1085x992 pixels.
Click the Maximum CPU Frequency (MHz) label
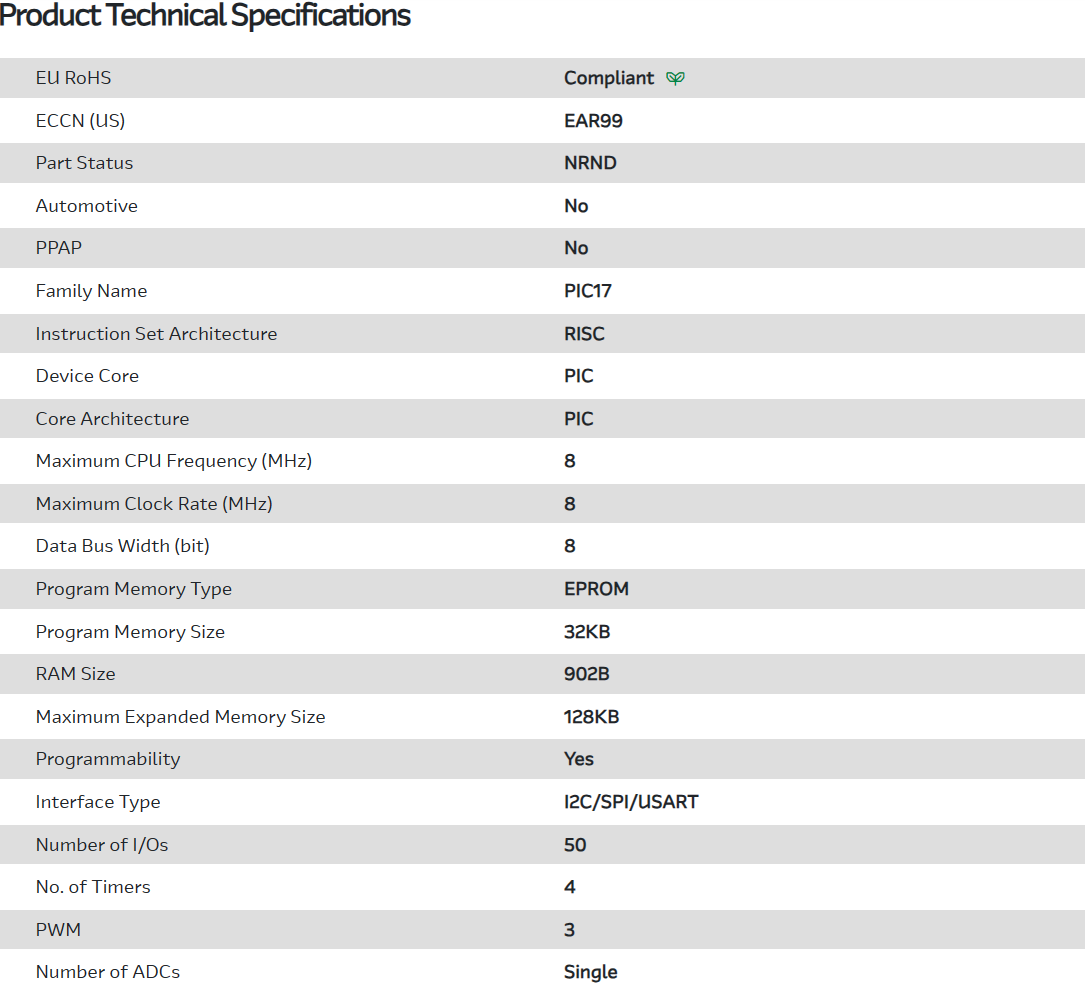[x=174, y=461]
